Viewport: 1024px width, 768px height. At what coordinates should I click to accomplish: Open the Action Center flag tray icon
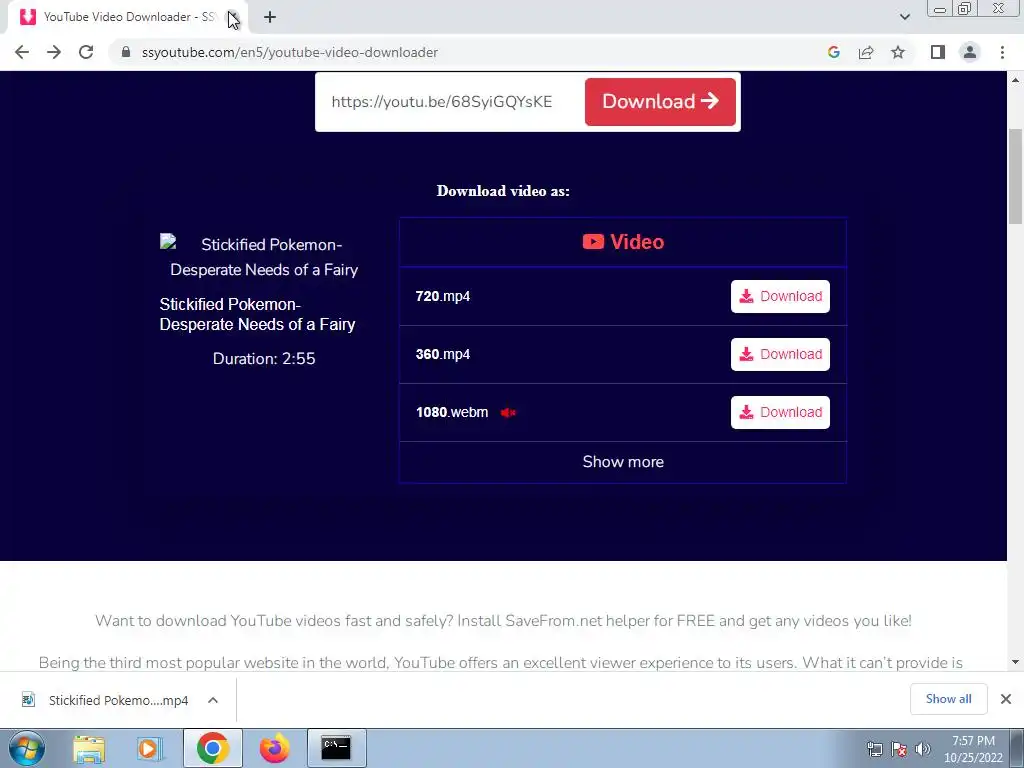click(x=899, y=749)
